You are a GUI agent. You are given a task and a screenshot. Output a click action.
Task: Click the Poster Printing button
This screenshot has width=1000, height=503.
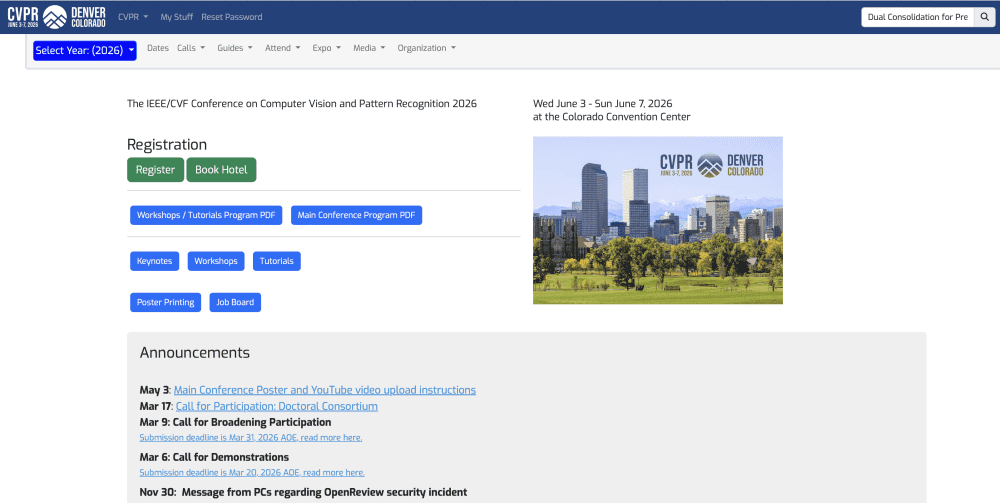(166, 302)
